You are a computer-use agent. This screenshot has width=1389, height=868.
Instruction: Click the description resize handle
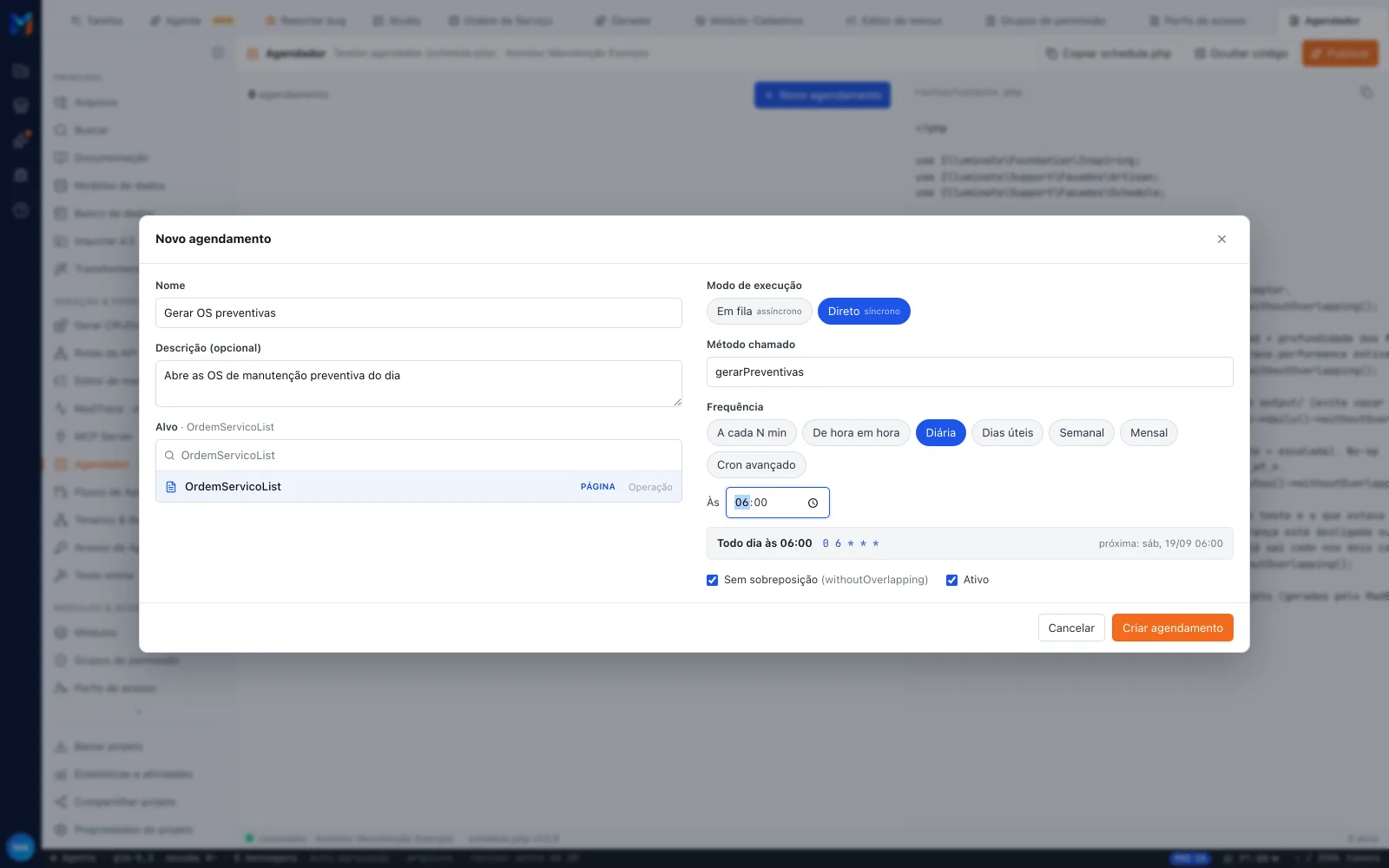click(677, 402)
